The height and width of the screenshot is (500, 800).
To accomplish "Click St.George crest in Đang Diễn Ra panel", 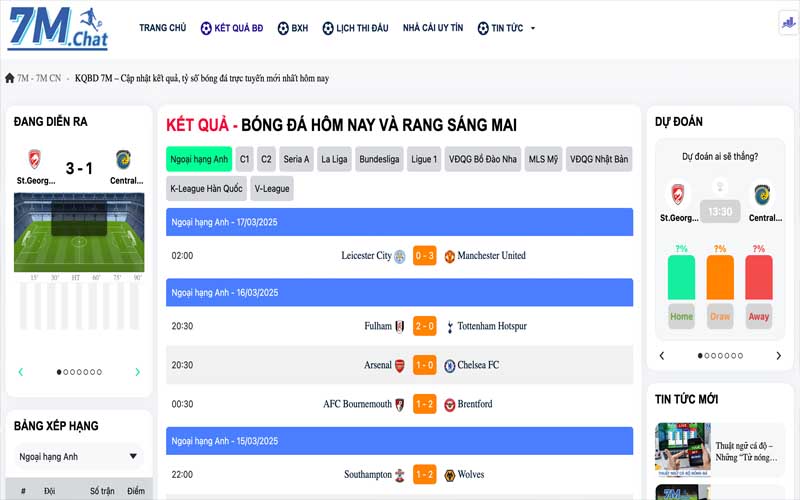I will 34,160.
